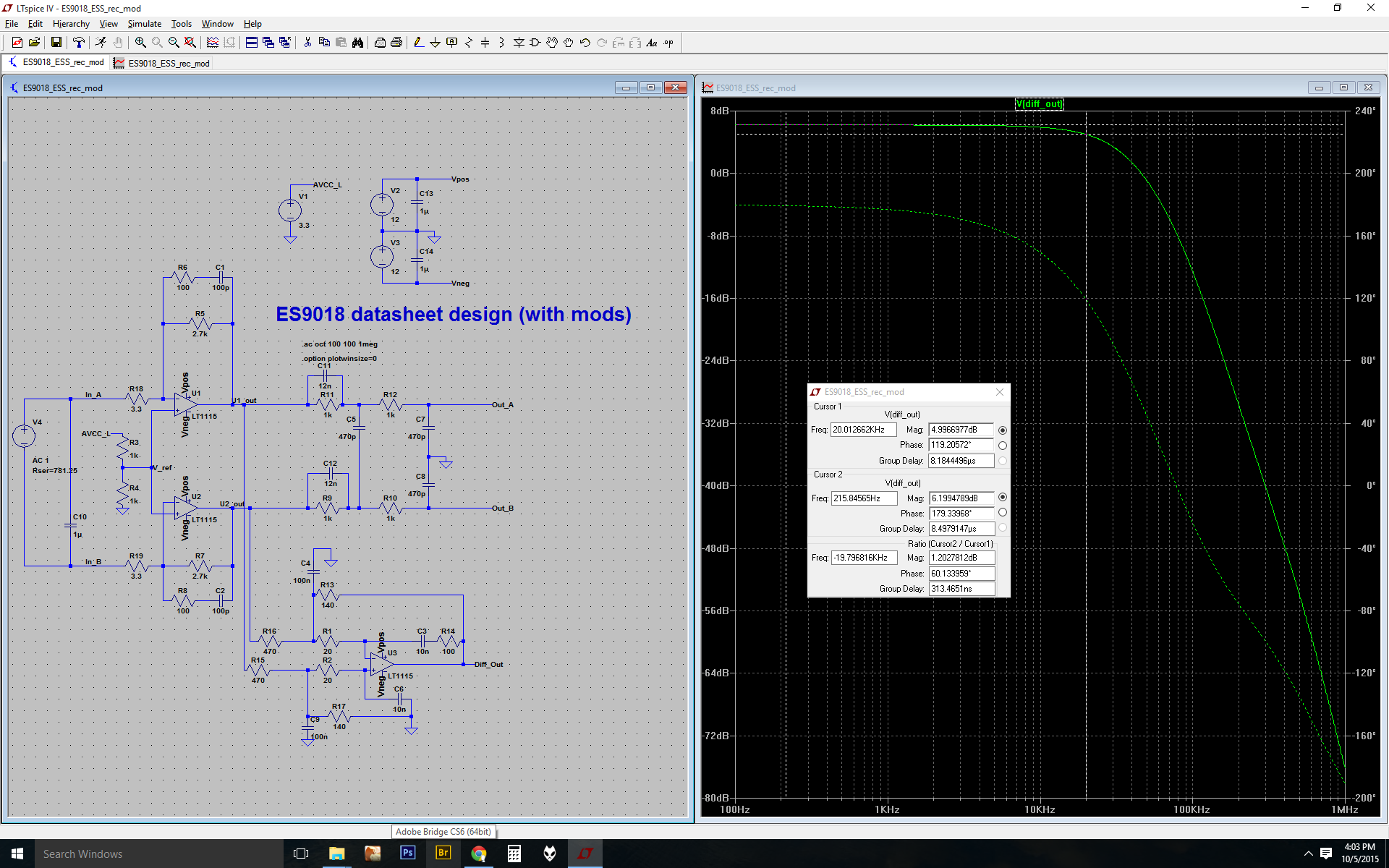
Task: Open the Simulate menu
Action: [145, 24]
